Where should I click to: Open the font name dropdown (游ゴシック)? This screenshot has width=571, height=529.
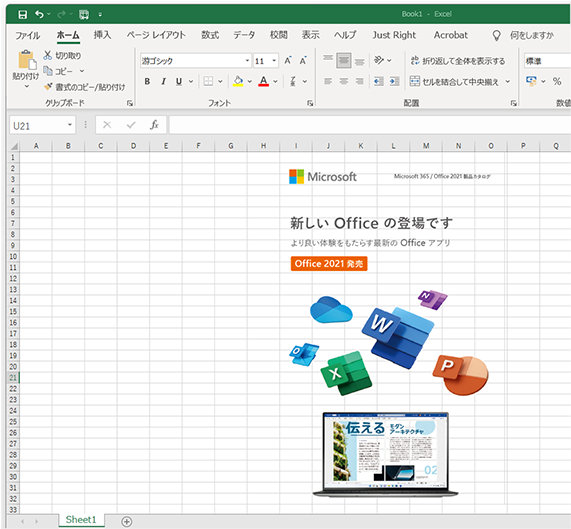(x=248, y=60)
